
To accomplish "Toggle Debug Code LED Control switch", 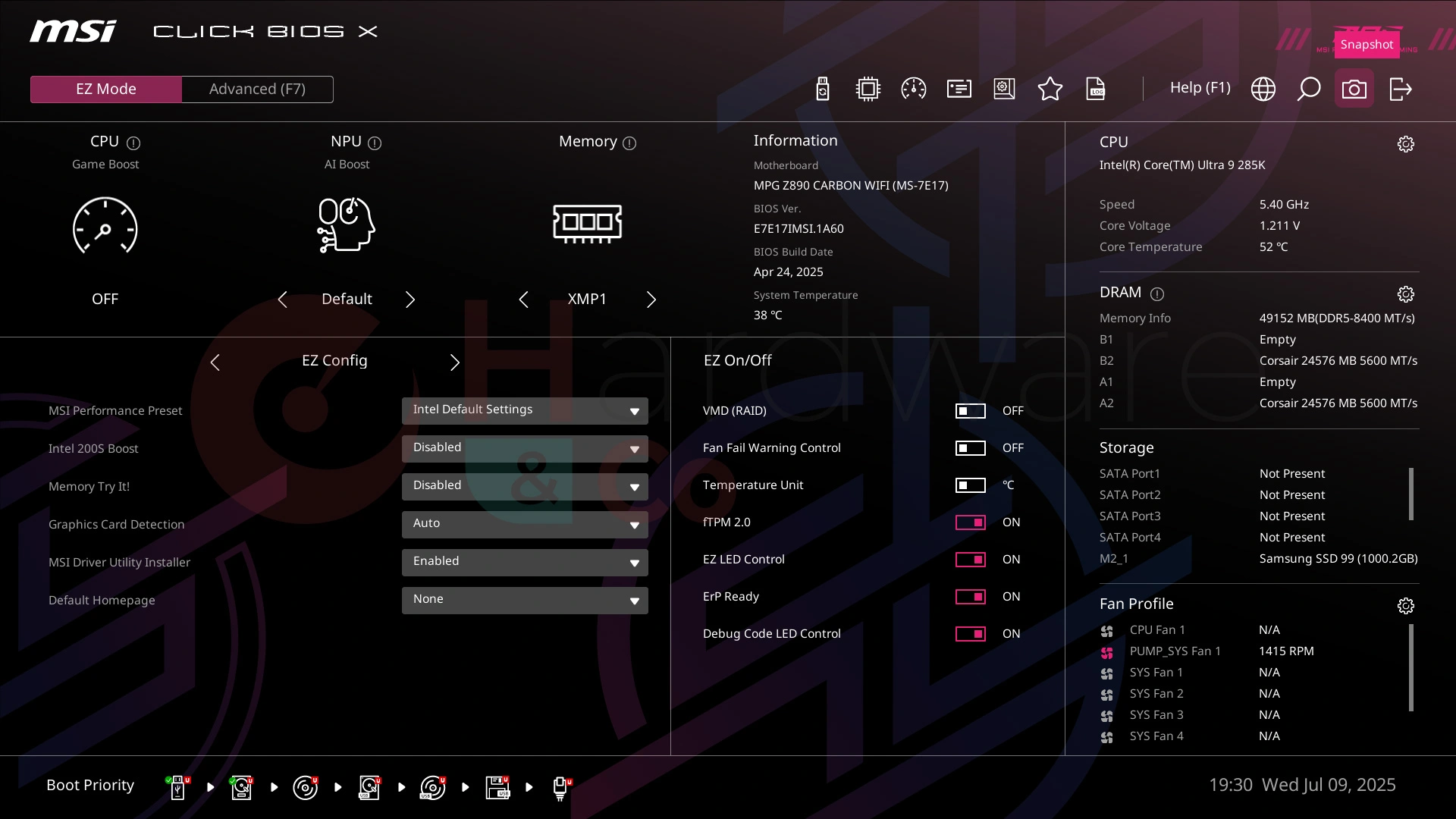I will click(x=971, y=634).
